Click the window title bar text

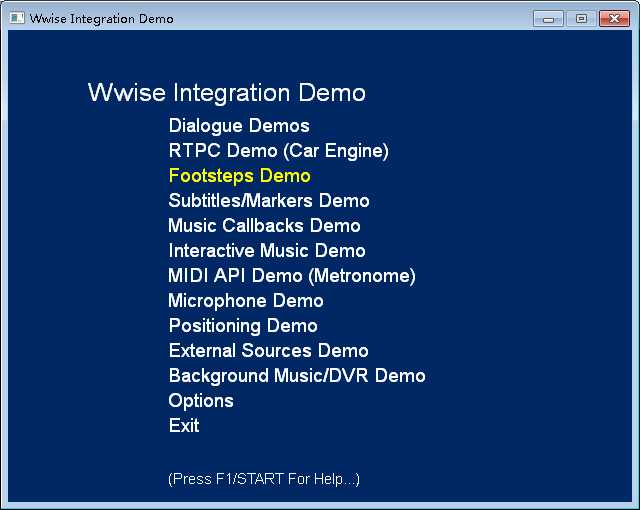pos(102,19)
